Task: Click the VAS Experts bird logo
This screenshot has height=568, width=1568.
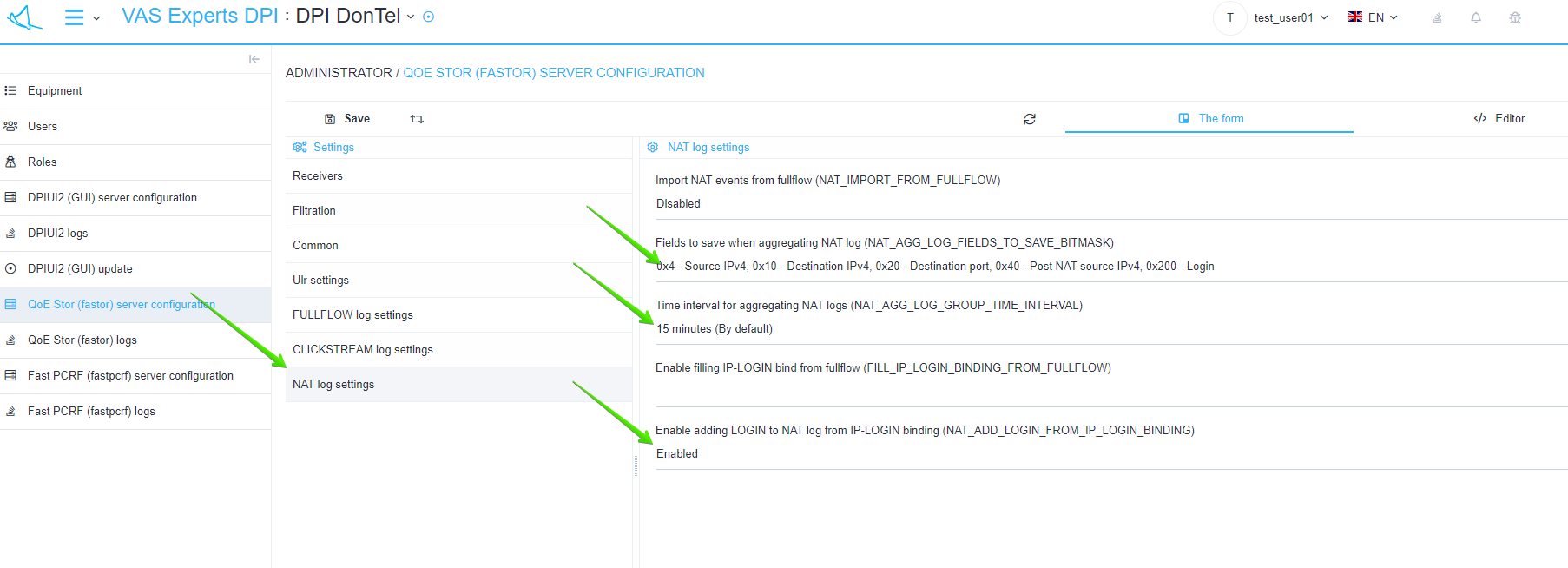Action: (x=24, y=17)
